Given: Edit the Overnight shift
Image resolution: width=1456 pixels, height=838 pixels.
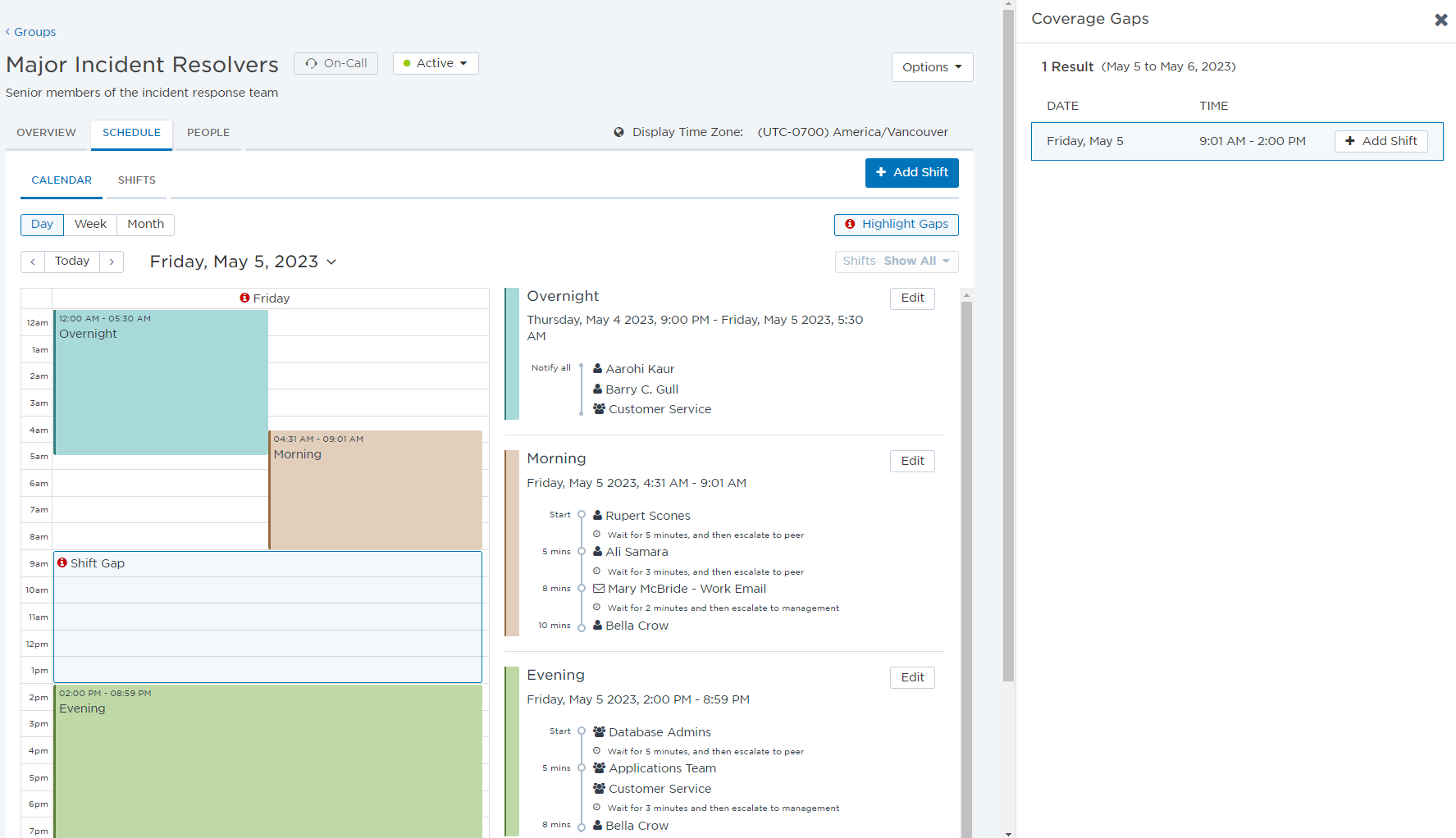Looking at the screenshot, I should [912, 298].
